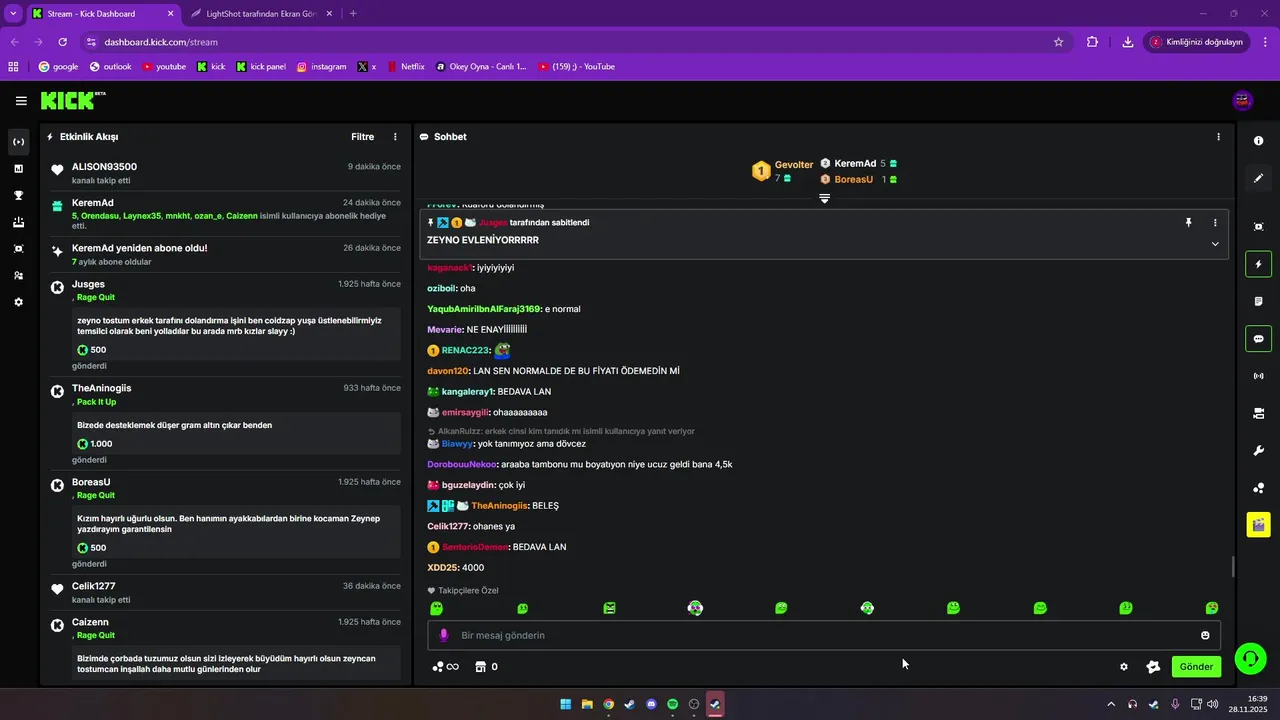This screenshot has height=720, width=1280.
Task: Click the address bar dashboard.kick.com/stream
Action: click(161, 42)
